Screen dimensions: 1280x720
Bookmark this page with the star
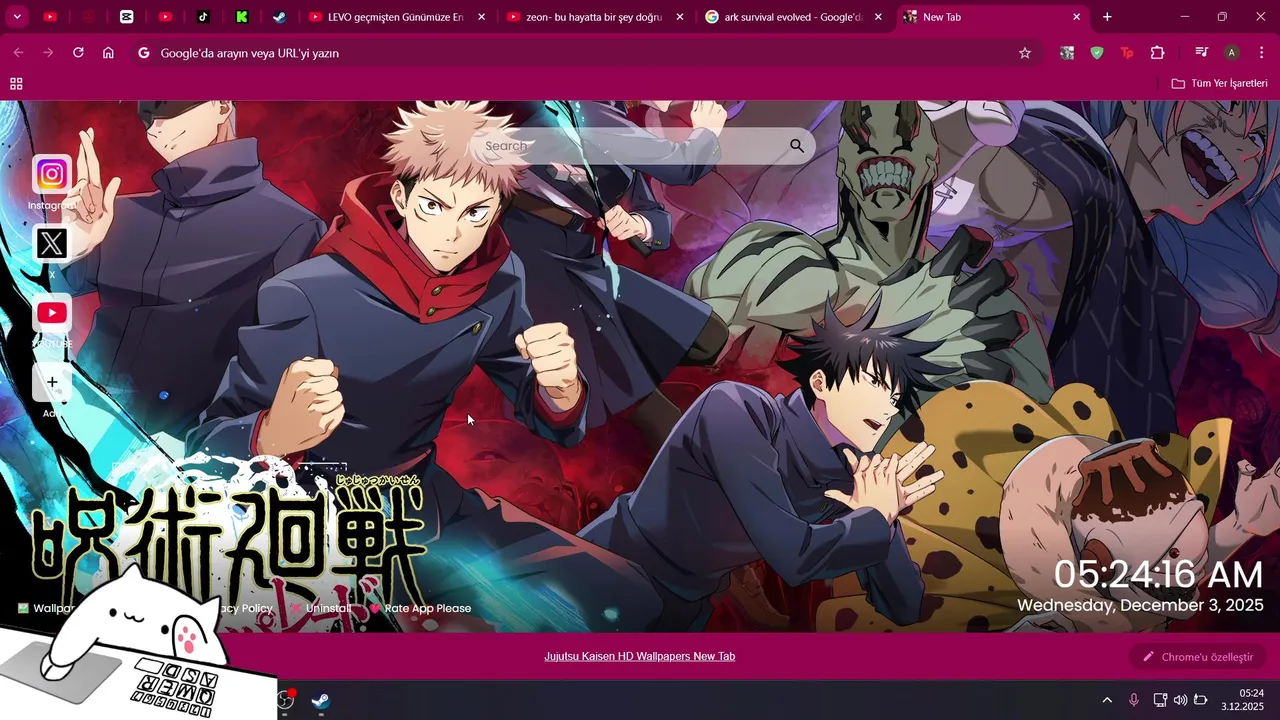1025,53
